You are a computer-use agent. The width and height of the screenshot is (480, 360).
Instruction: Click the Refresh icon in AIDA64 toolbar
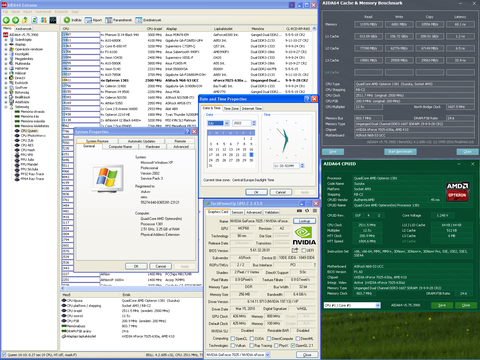pyautogui.click(x=34, y=20)
